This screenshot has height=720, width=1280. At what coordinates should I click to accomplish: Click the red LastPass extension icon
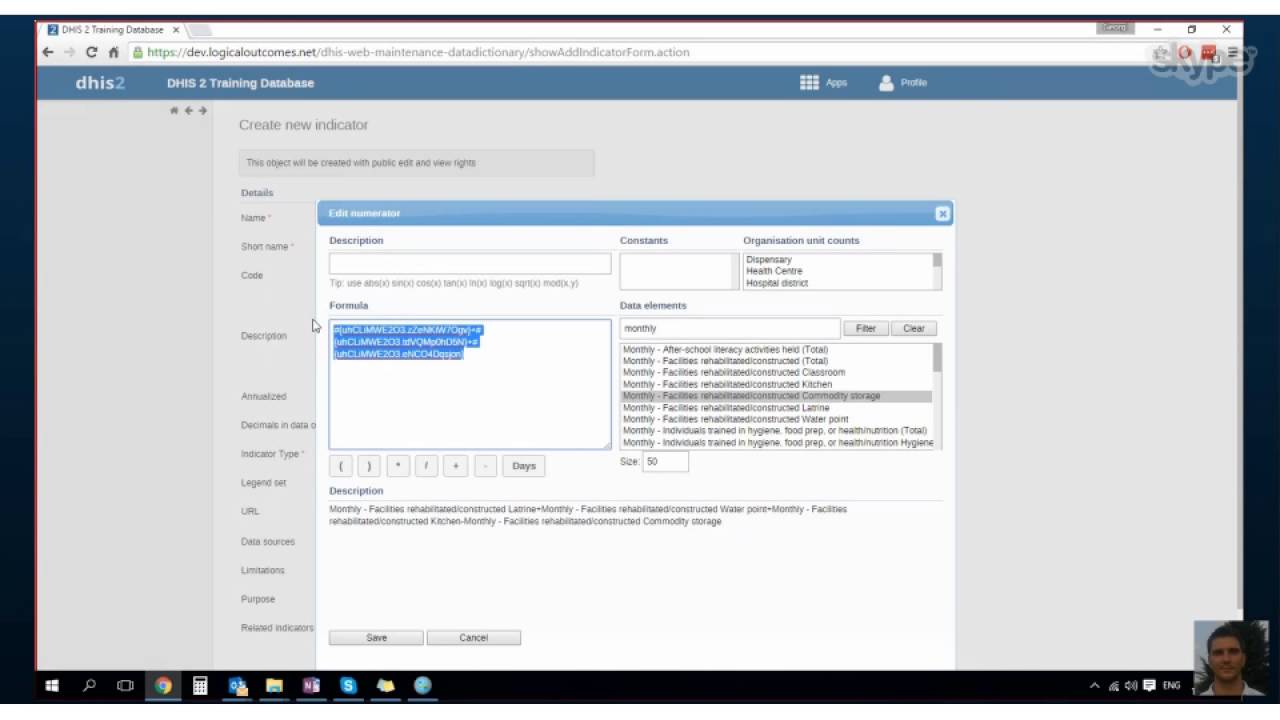coord(1209,52)
